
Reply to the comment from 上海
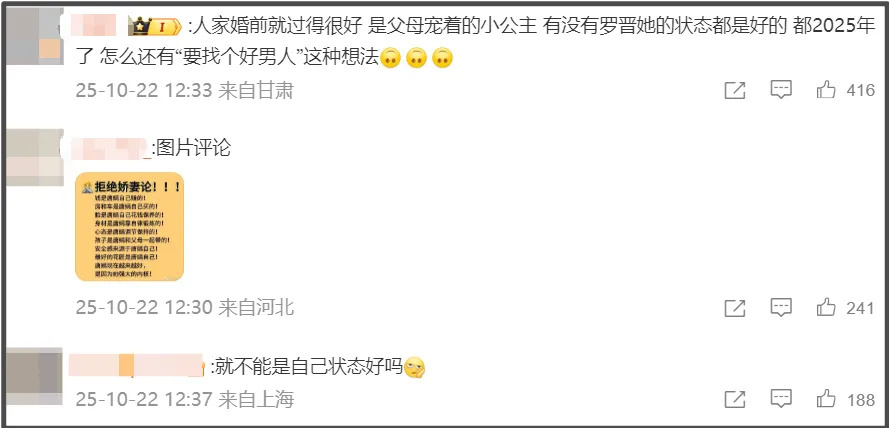(781, 400)
